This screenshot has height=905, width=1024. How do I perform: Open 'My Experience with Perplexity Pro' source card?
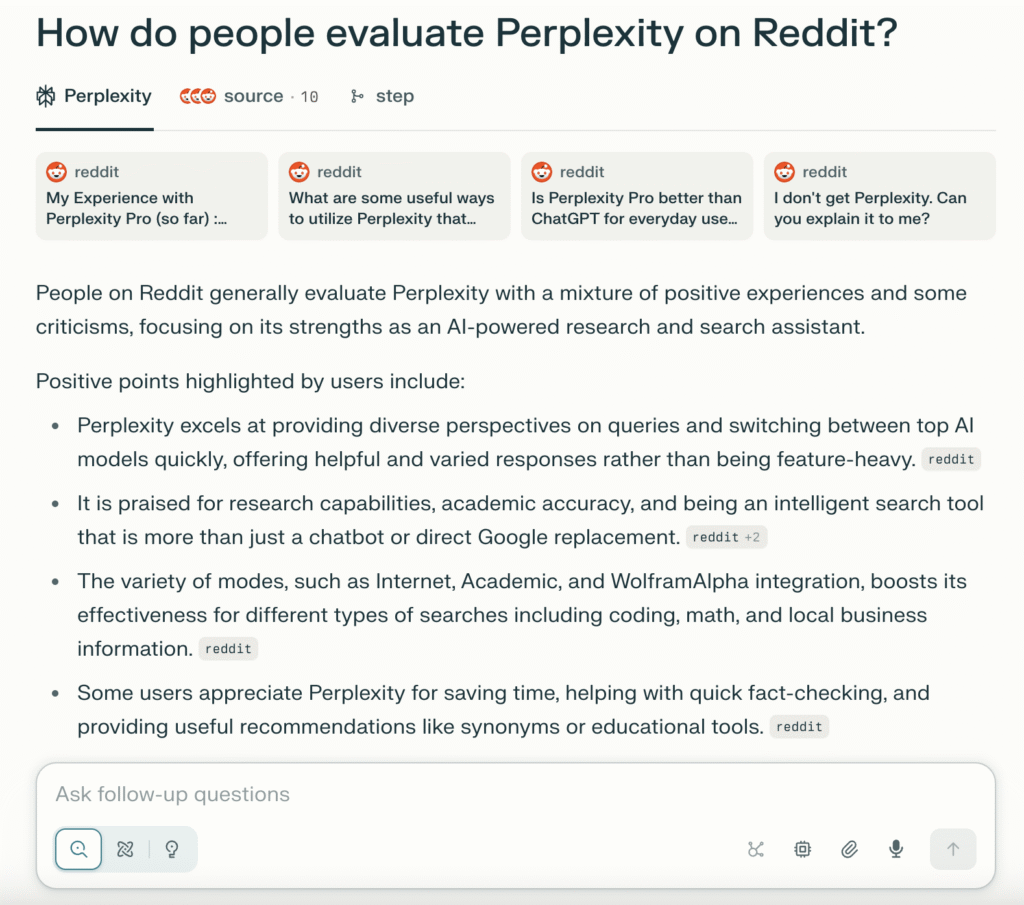[151, 196]
